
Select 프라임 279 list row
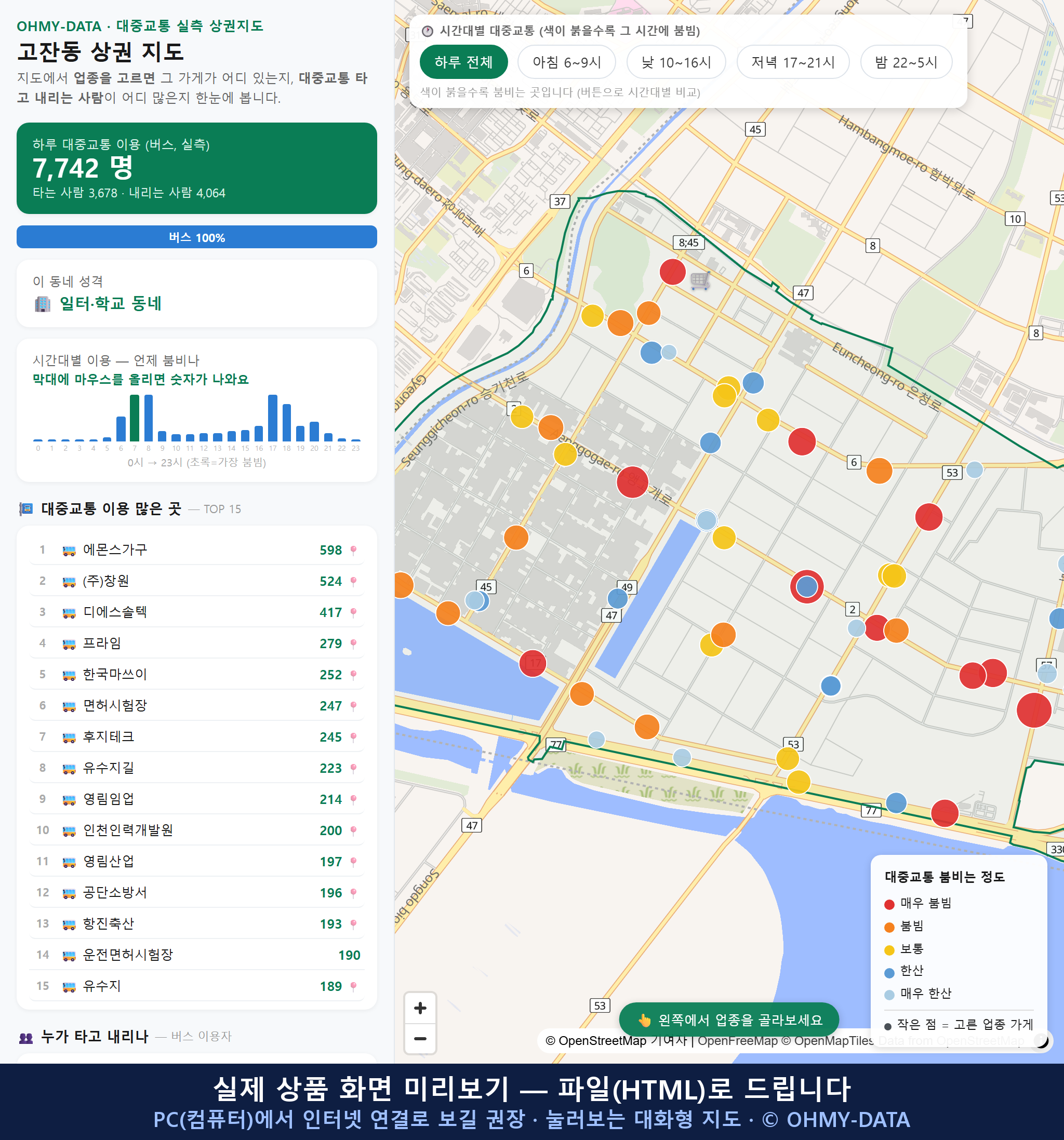pyautogui.click(x=197, y=644)
